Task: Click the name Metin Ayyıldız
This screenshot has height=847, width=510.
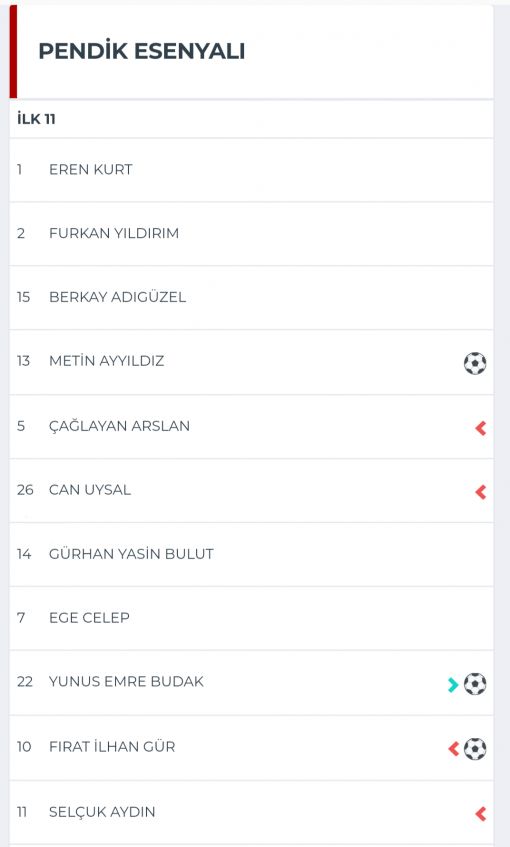Action: 106,361
